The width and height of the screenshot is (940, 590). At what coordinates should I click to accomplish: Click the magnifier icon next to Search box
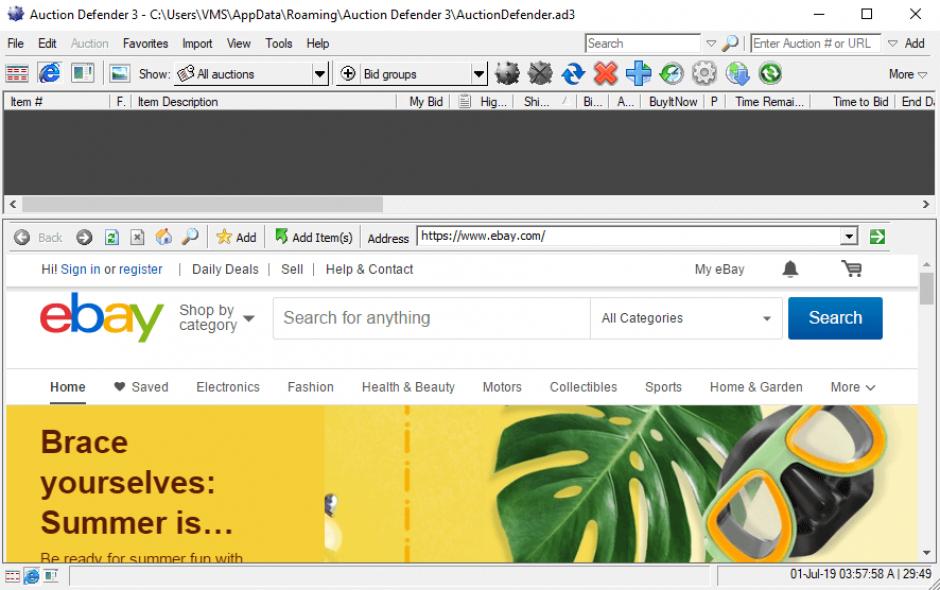730,43
